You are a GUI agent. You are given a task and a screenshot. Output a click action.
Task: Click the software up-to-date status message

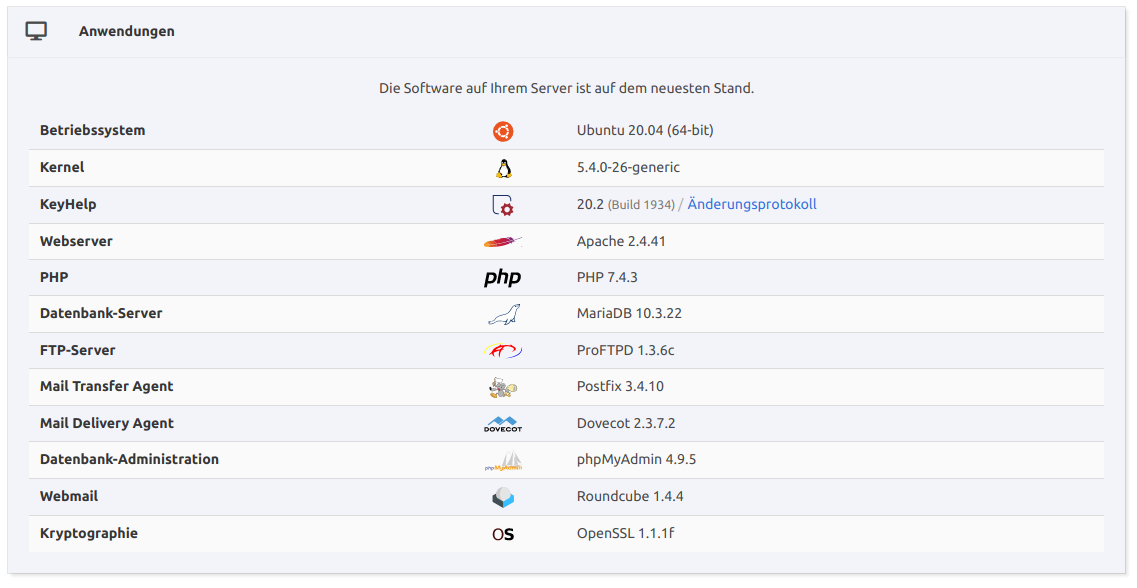click(x=566, y=88)
